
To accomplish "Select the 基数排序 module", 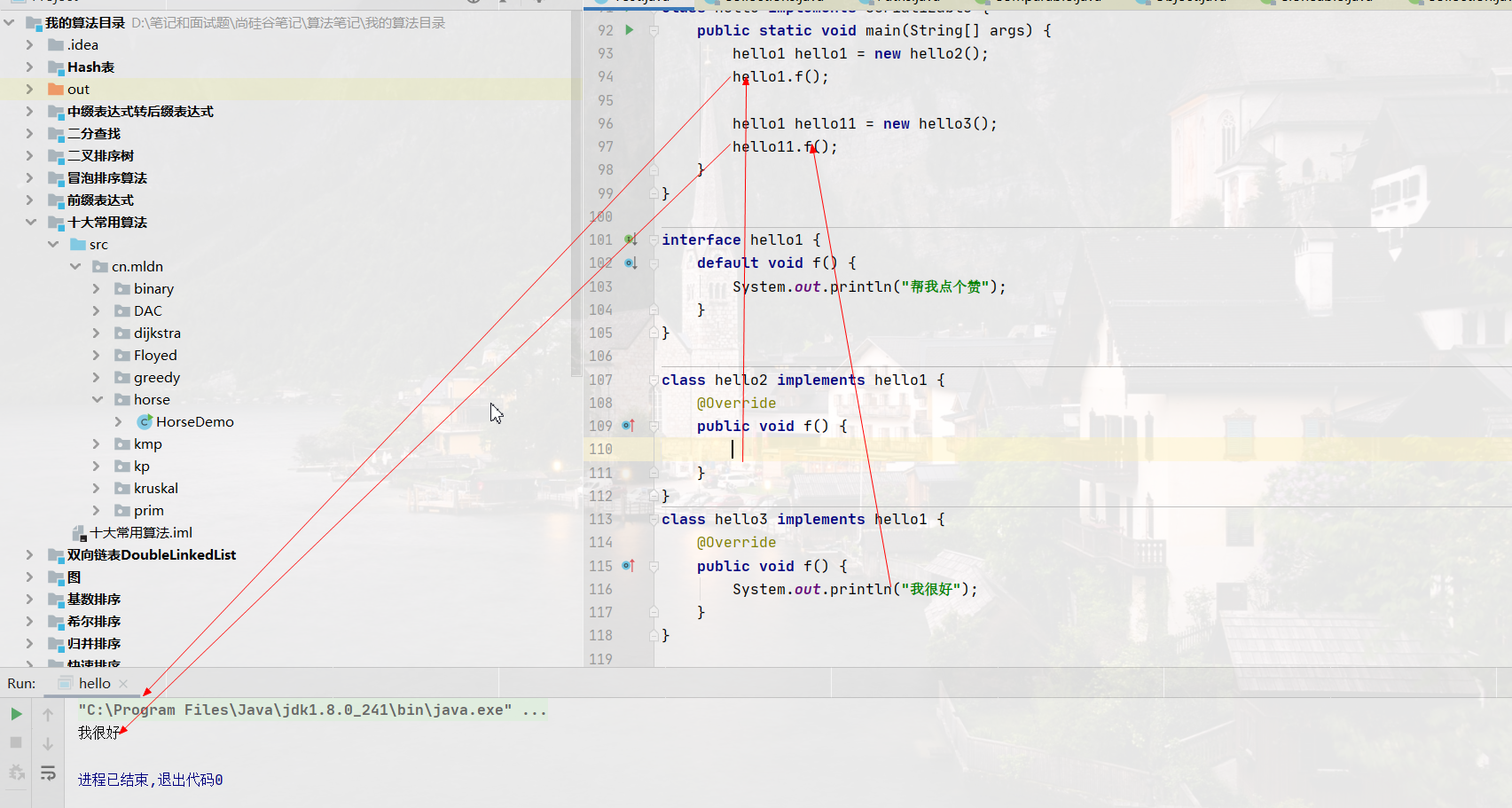I will pyautogui.click(x=94, y=599).
